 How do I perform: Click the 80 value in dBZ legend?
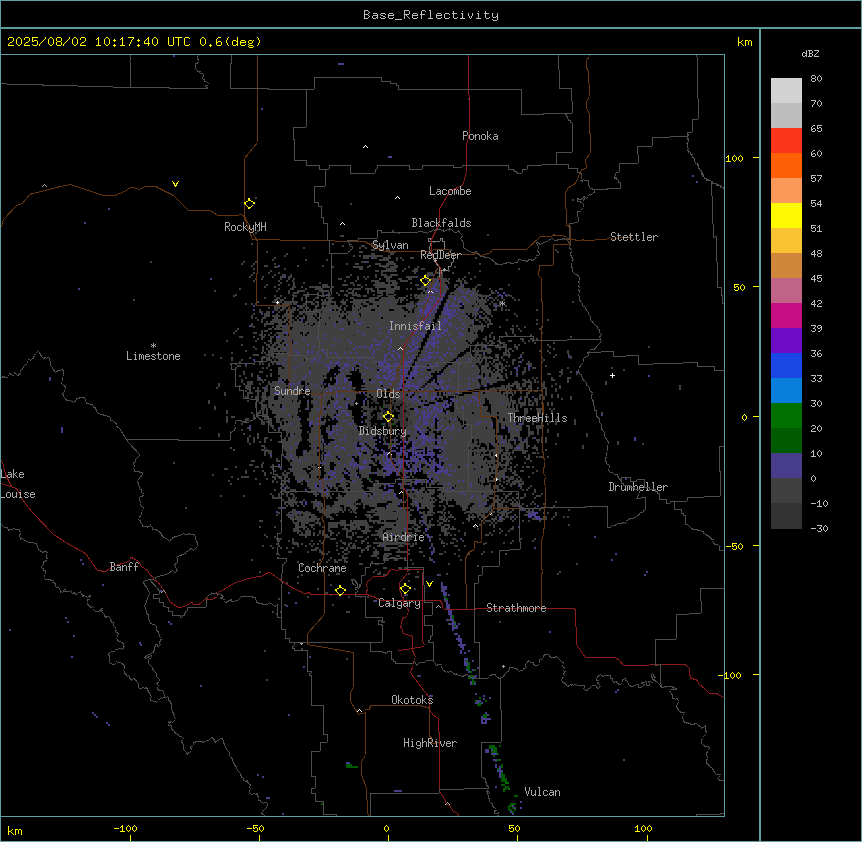click(816, 79)
